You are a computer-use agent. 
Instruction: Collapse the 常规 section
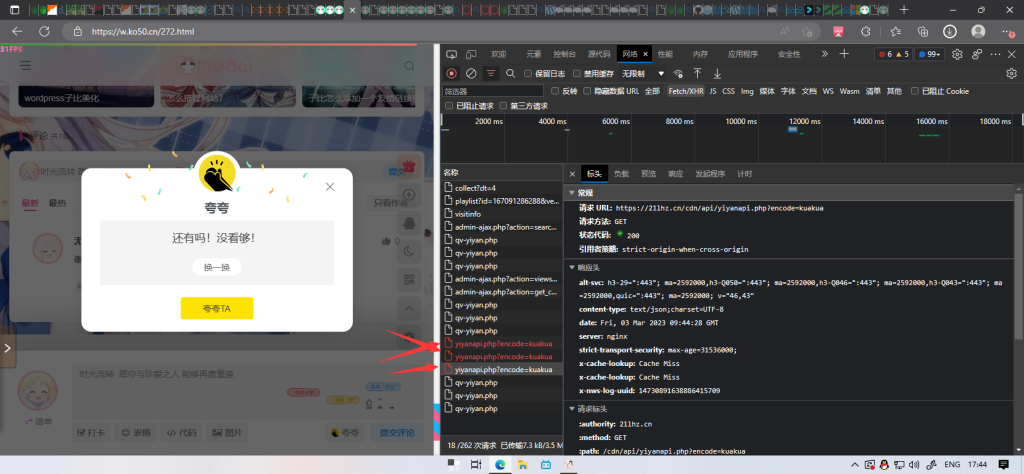(584, 192)
